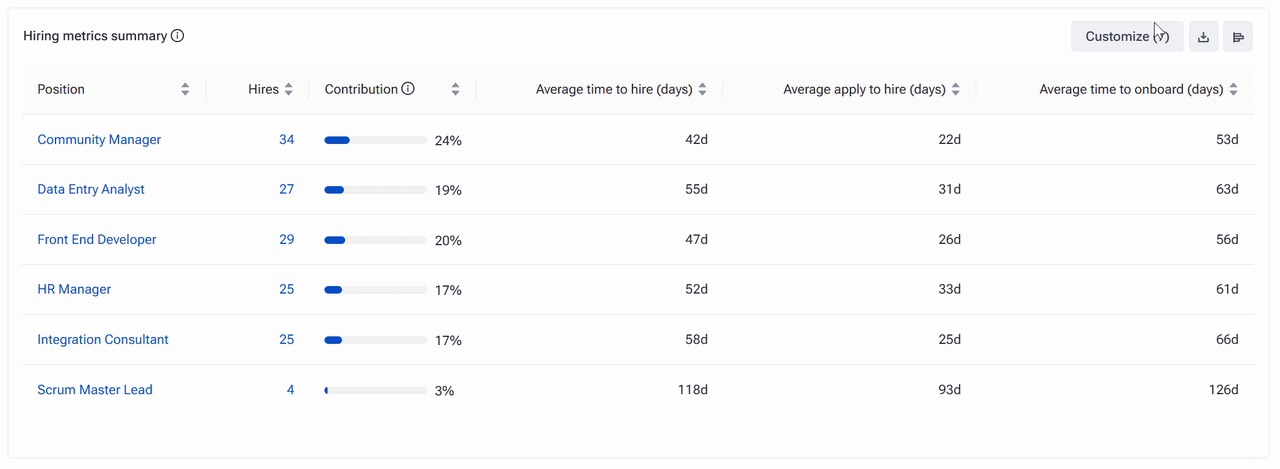Sort table by Position column arrows
The height and width of the screenshot is (469, 1280).
coord(185,89)
